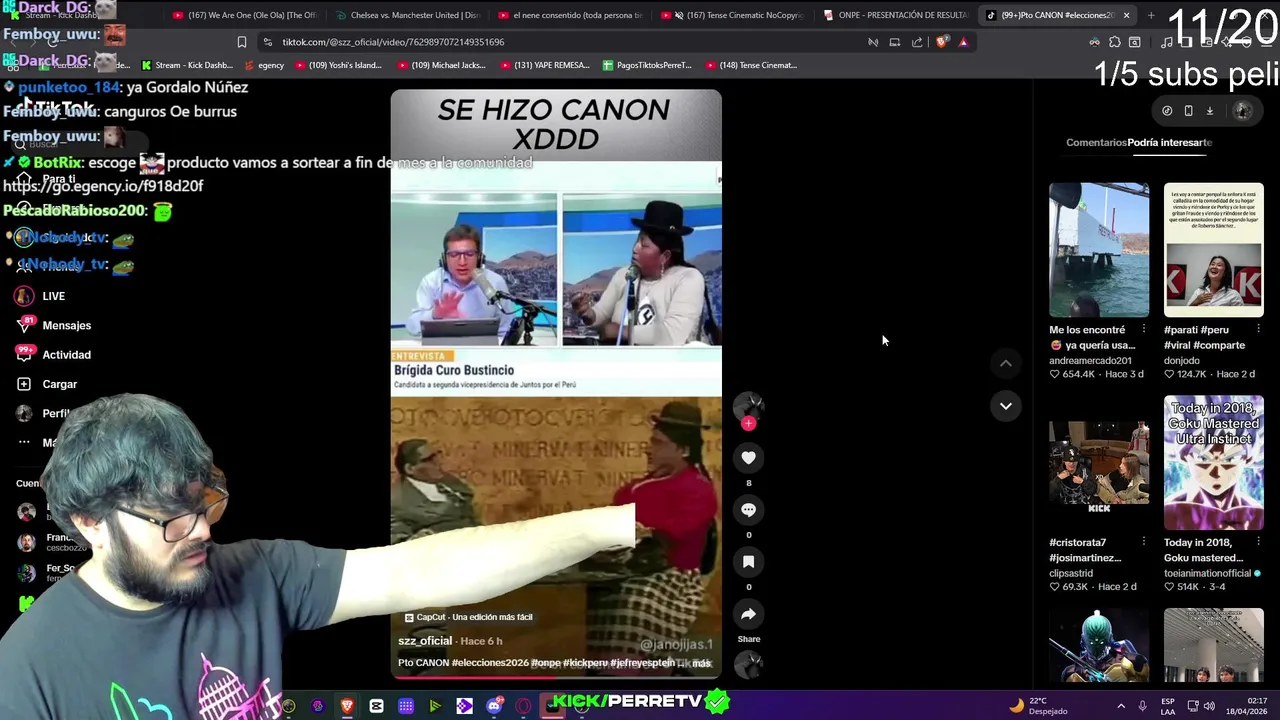
Task: Open options for 'Today in 2018' video
Action: tap(1258, 542)
